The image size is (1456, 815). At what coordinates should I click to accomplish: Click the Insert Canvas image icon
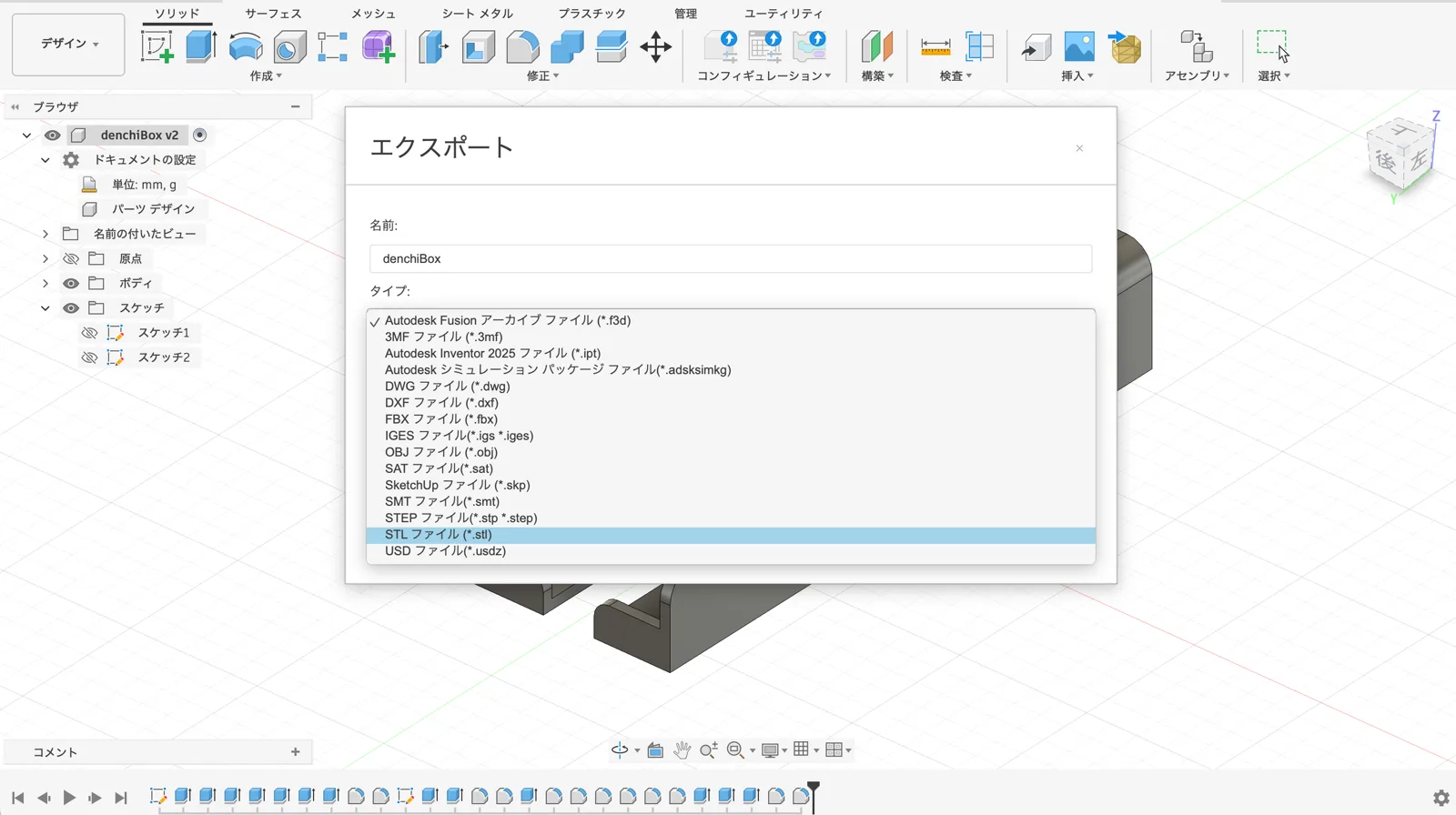point(1079,46)
